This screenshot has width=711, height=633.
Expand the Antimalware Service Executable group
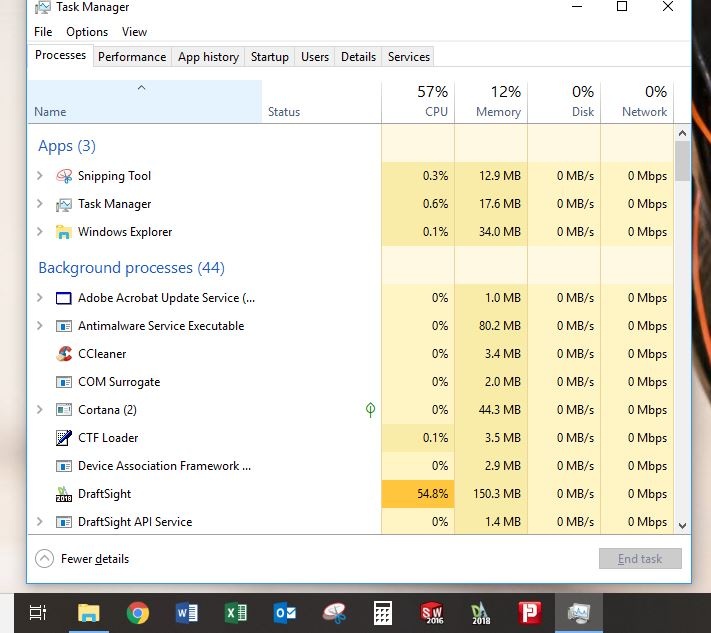40,326
